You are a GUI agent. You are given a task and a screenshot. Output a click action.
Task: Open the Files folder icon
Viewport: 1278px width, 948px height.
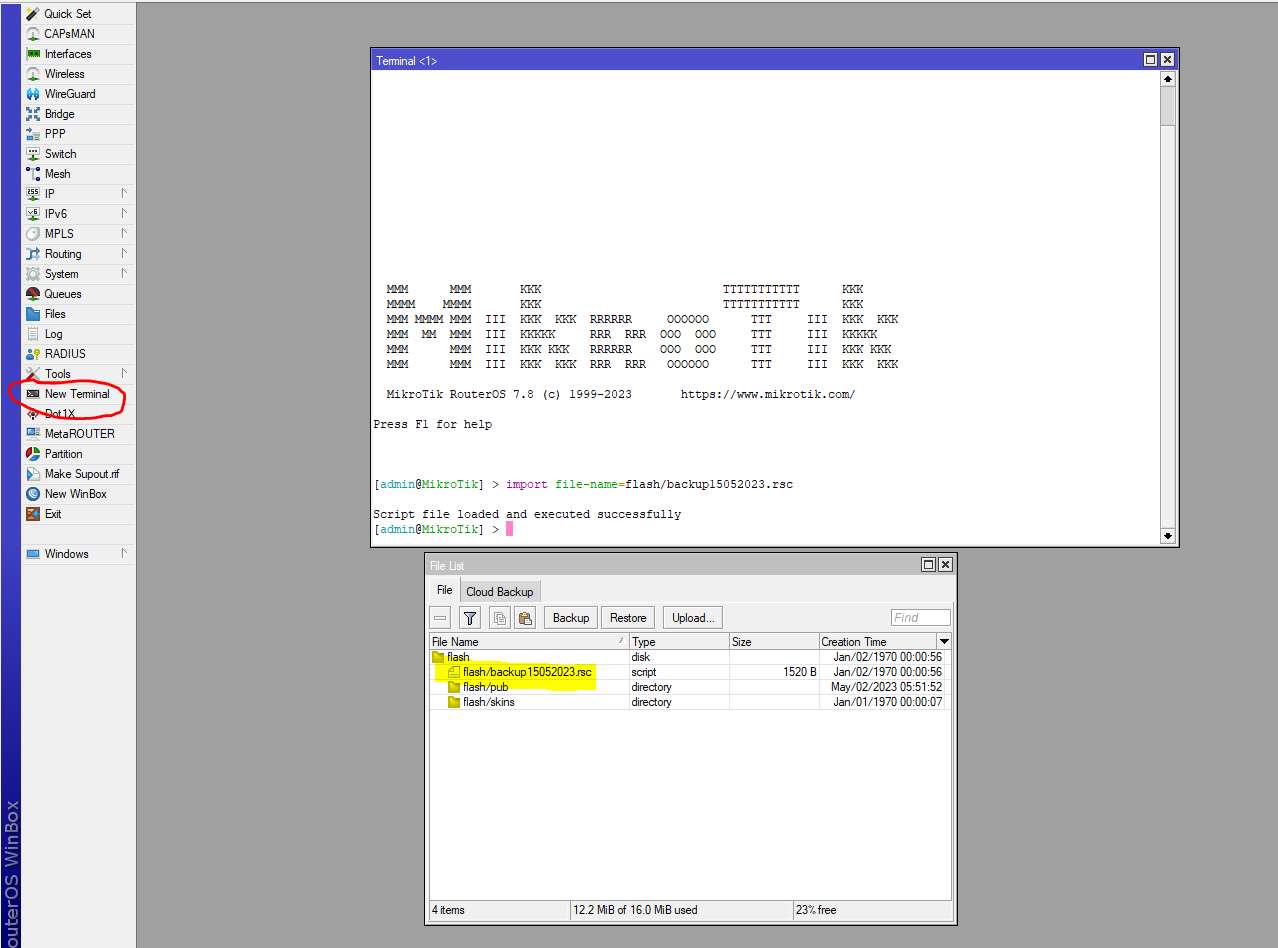[33, 314]
